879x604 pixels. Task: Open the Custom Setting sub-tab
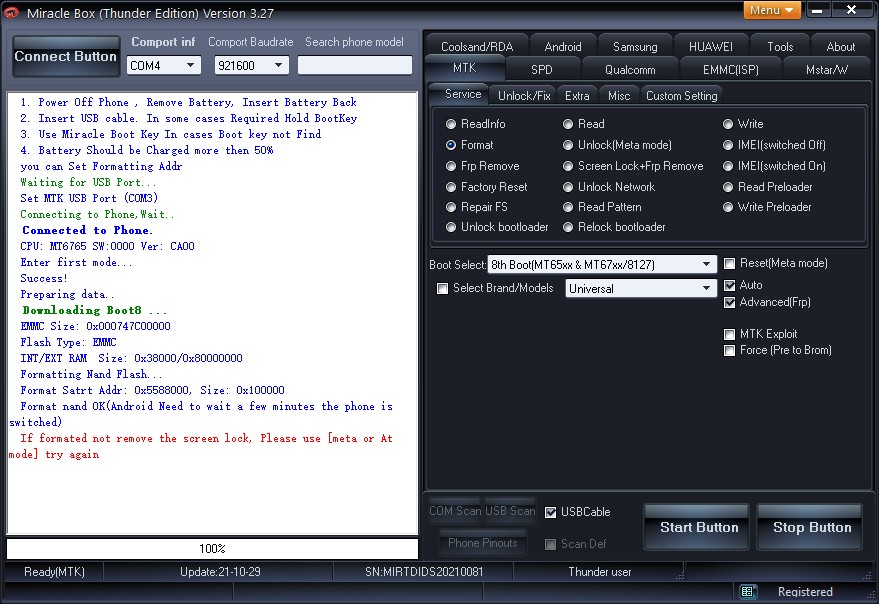(681, 96)
